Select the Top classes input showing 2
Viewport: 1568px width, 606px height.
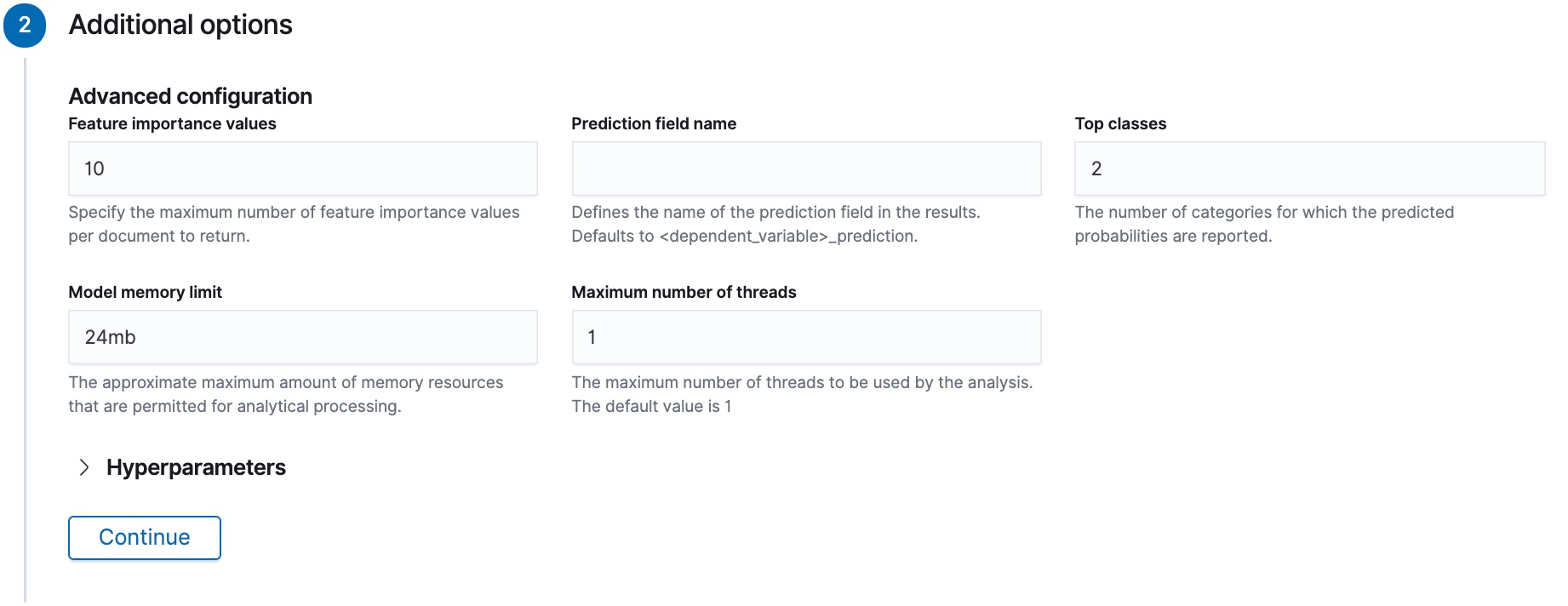coord(1309,168)
